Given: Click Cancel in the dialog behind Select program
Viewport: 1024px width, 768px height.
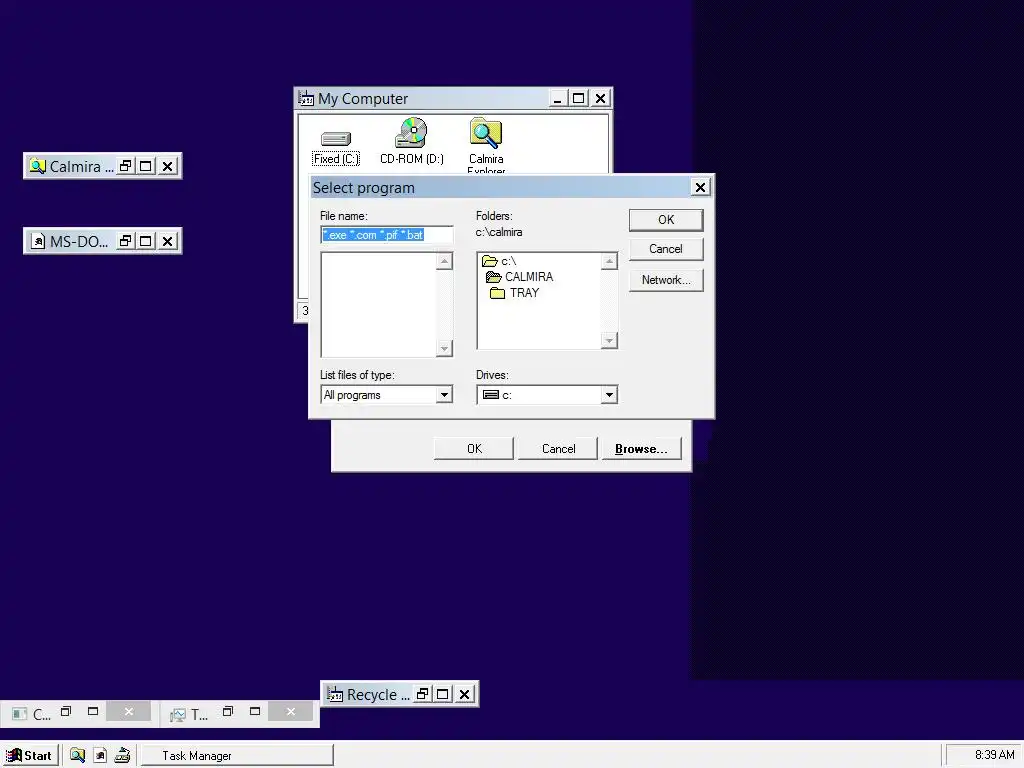Looking at the screenshot, I should click(x=558, y=449).
